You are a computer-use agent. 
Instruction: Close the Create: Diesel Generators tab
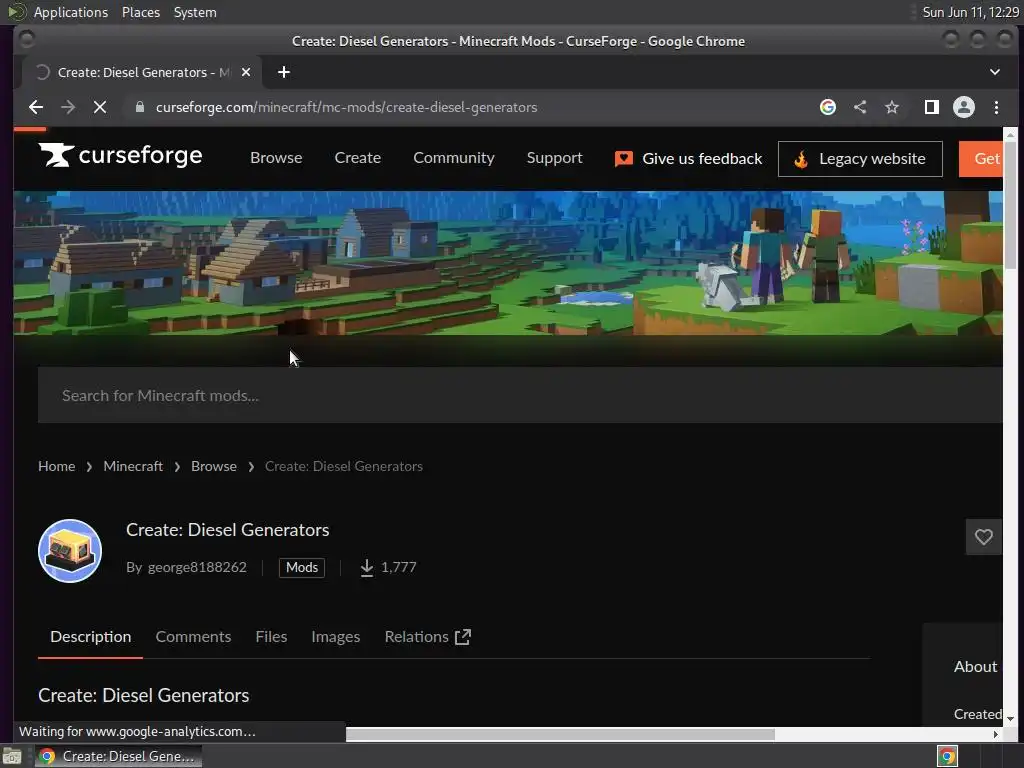click(x=246, y=72)
